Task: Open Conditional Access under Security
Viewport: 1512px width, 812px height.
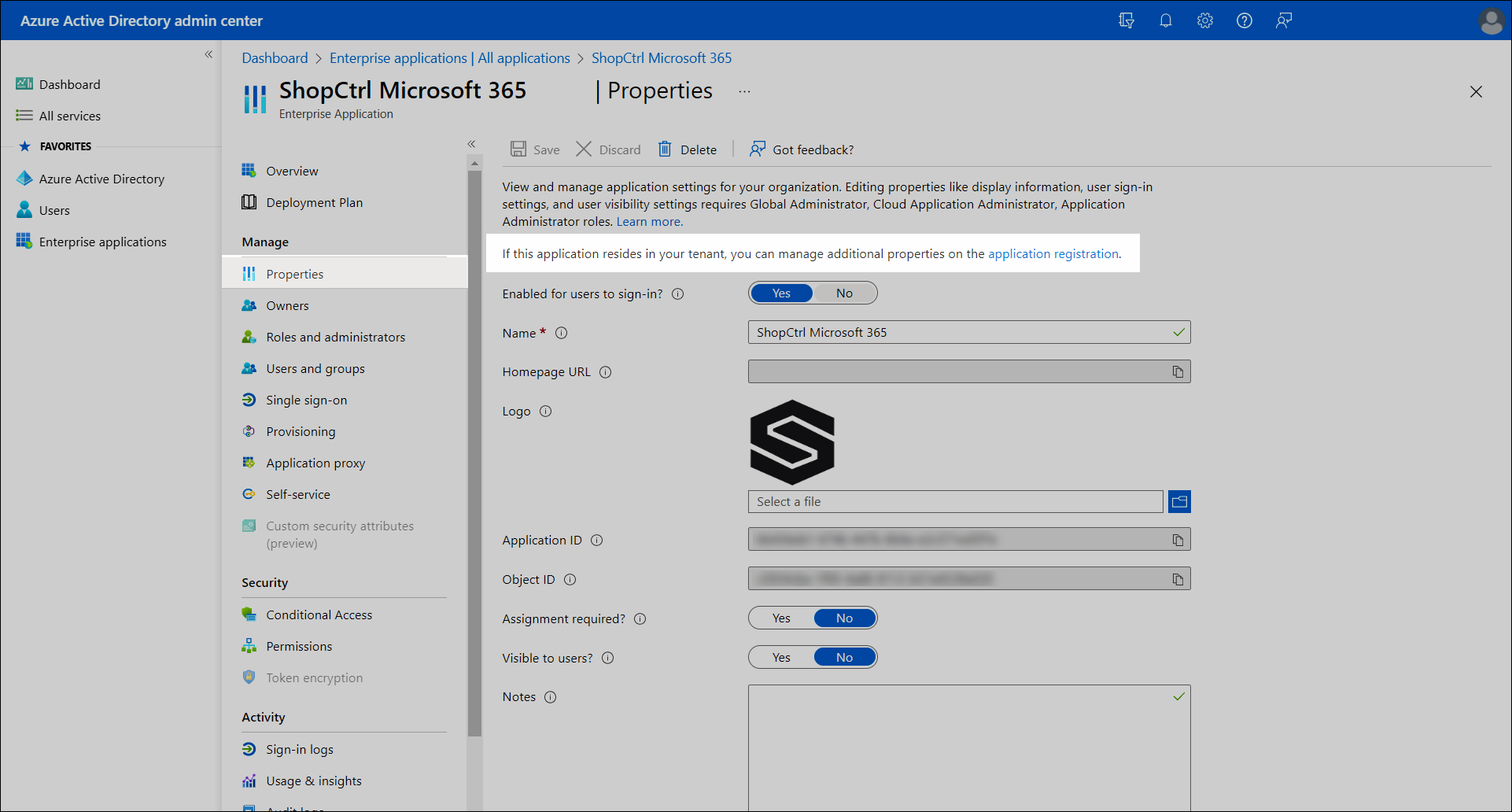Action: pyautogui.click(x=319, y=615)
